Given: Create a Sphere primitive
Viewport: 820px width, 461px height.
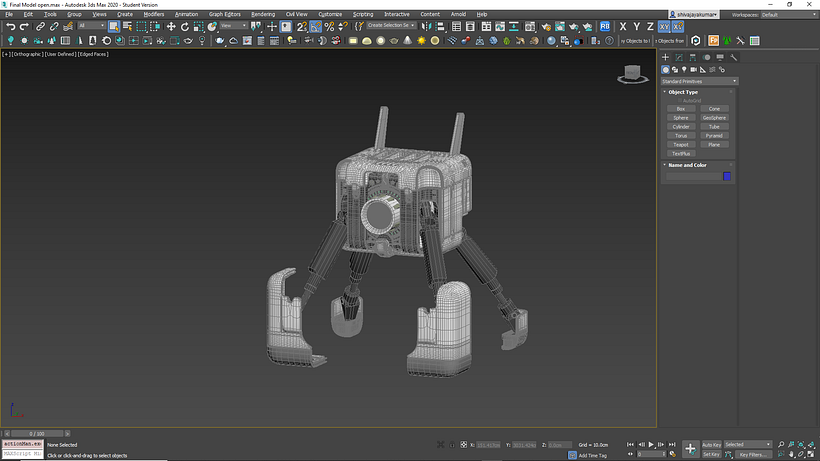Looking at the screenshot, I should (x=680, y=118).
